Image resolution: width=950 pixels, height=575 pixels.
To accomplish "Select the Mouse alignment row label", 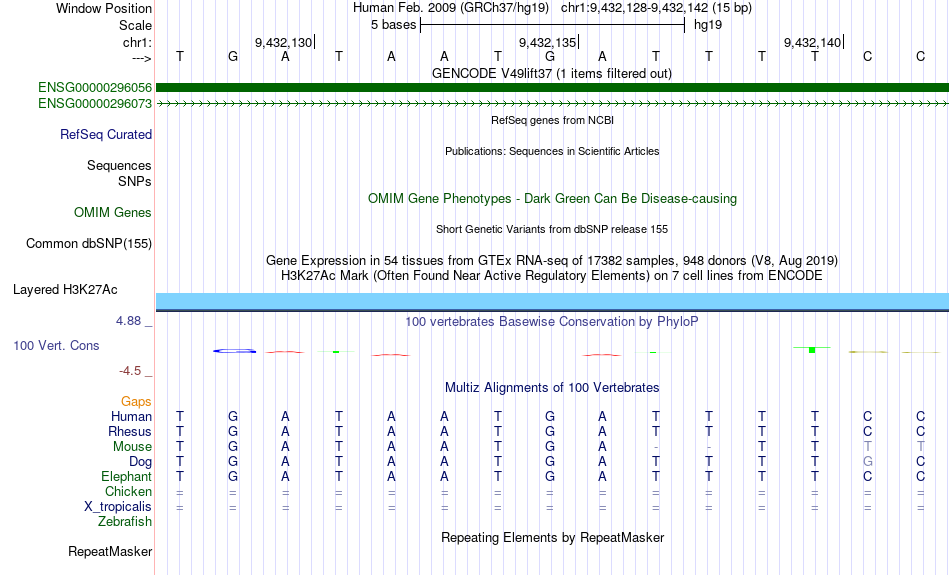I will [x=132, y=447].
